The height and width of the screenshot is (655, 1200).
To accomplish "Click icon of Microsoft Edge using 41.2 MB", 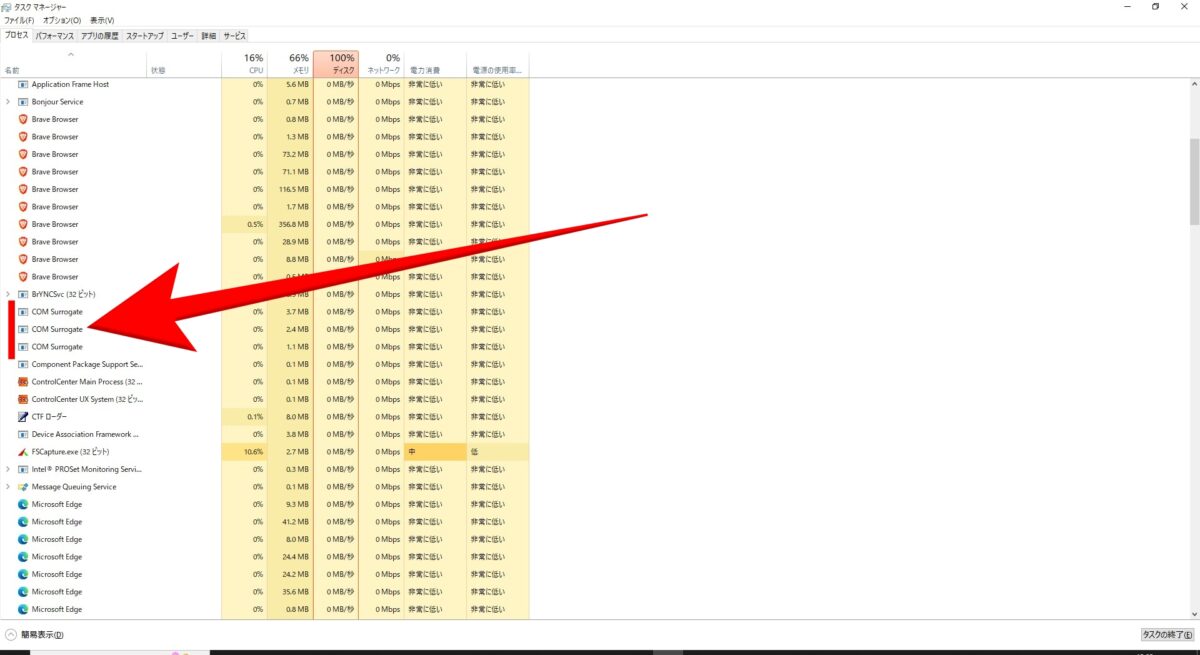I will (23, 522).
